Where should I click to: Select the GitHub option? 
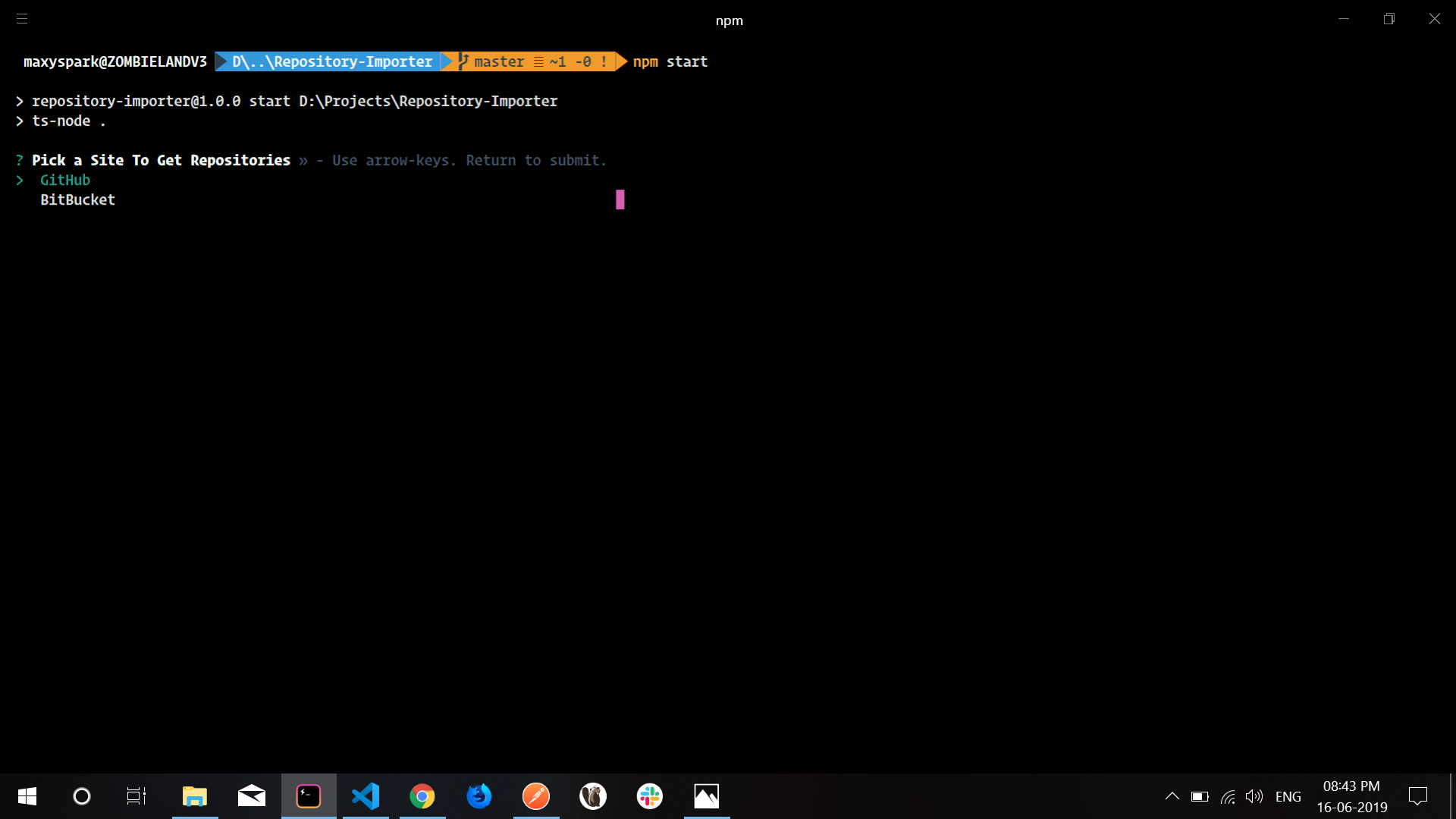65,180
